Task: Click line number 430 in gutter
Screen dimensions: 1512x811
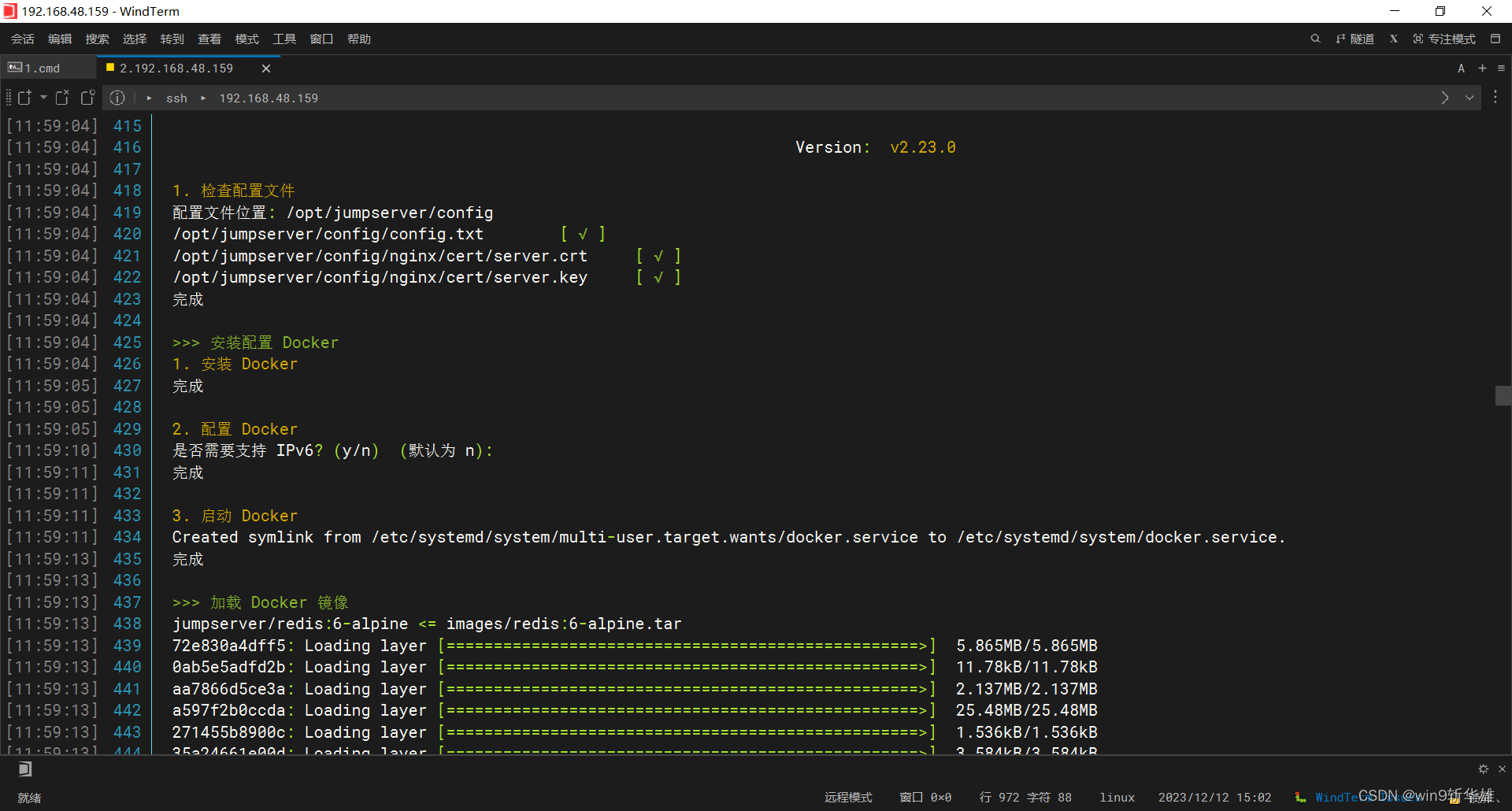Action: tap(127, 451)
